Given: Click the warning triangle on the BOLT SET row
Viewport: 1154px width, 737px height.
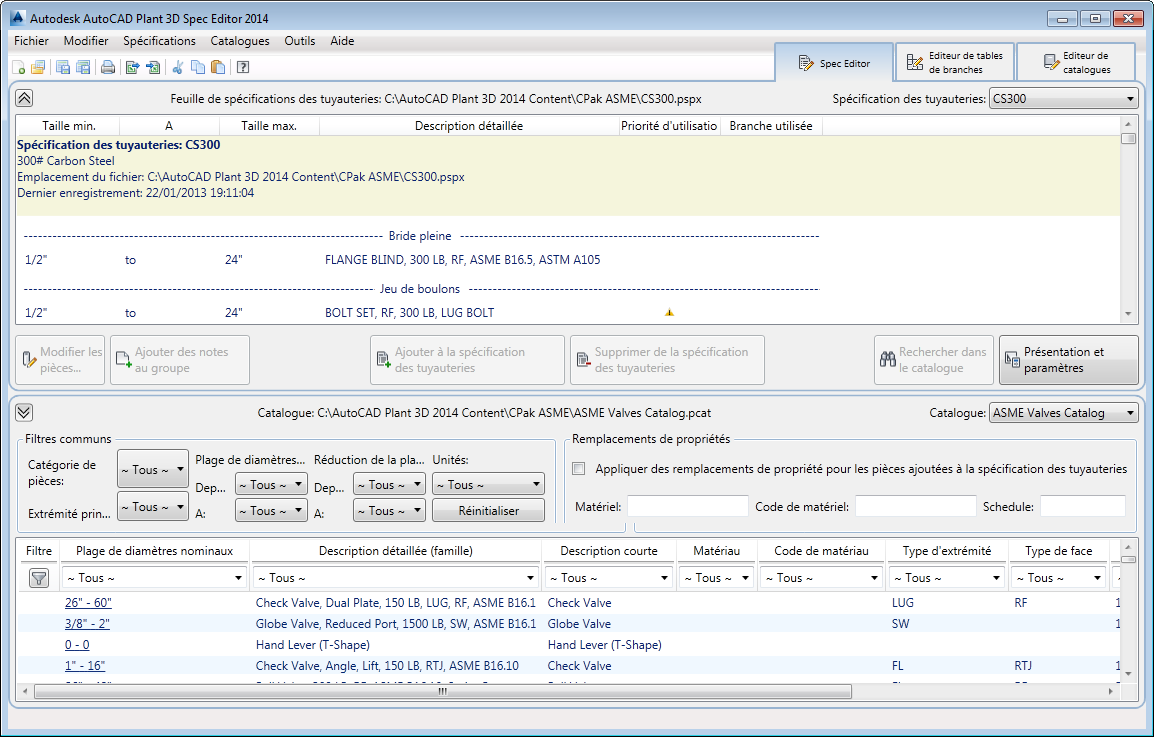Looking at the screenshot, I should [x=669, y=312].
